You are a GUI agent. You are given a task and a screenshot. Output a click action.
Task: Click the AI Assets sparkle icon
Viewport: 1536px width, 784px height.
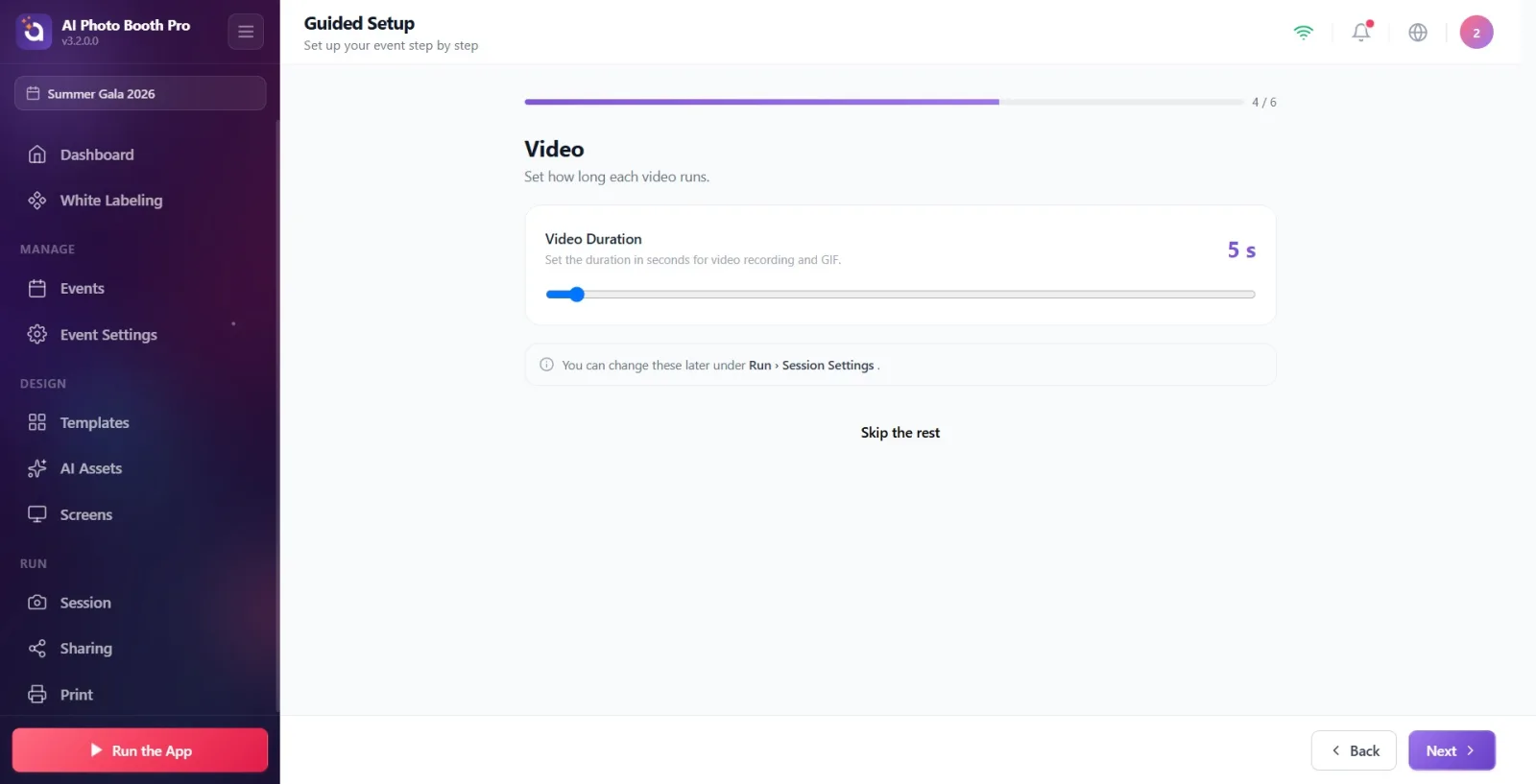click(x=37, y=469)
